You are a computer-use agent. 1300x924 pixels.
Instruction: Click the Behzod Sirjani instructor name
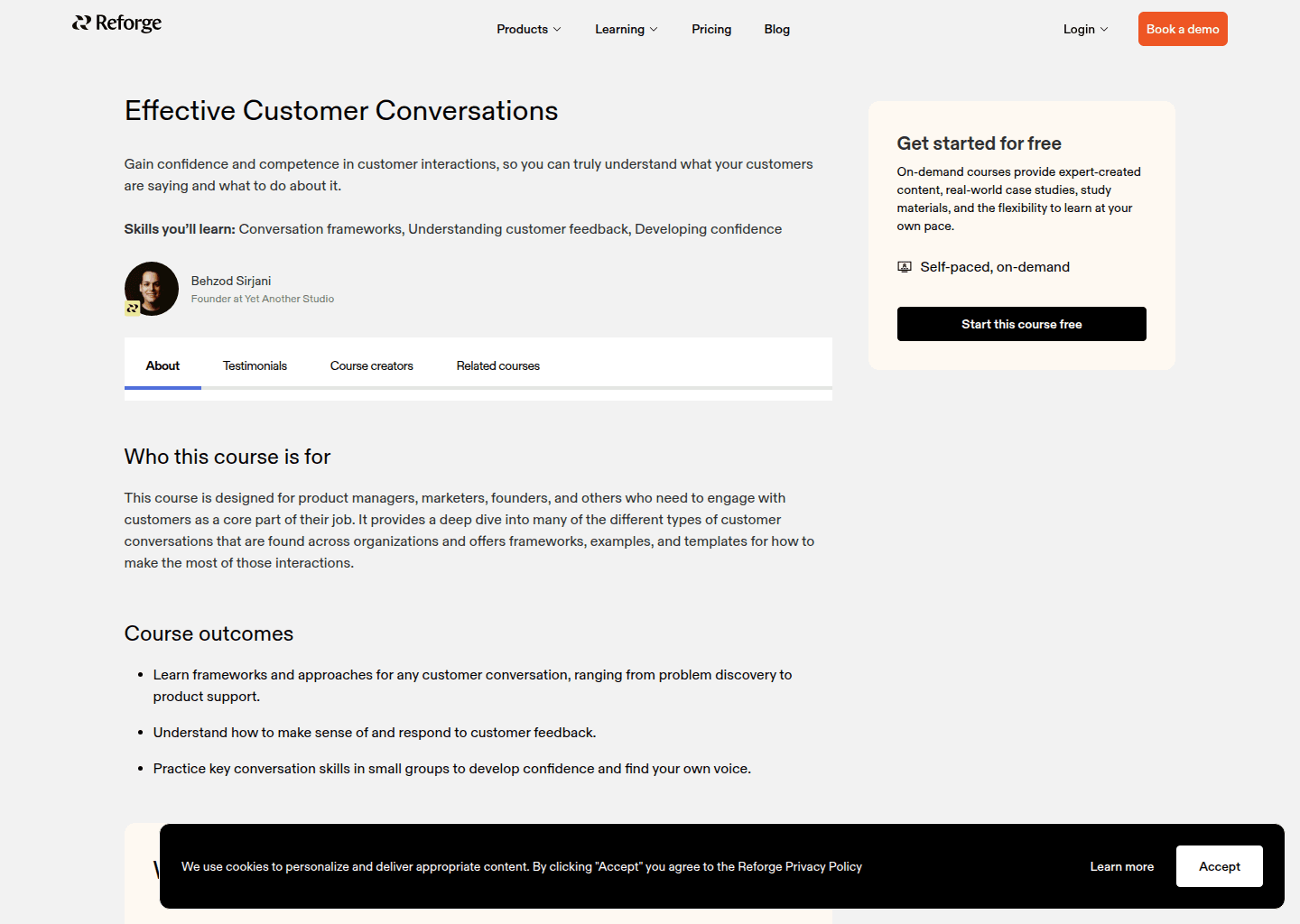[231, 281]
